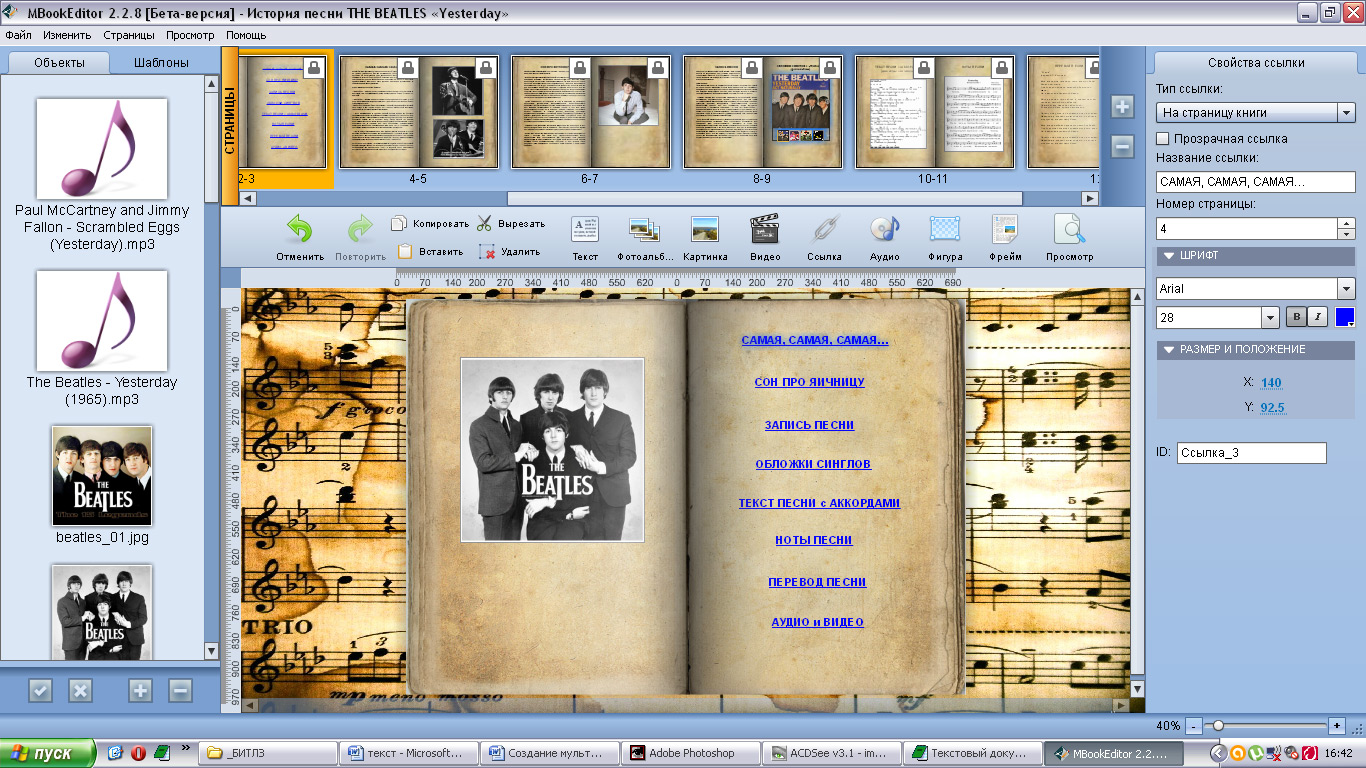The height and width of the screenshot is (768, 1366).
Task: Click the Windows пуск start button
Action: pos(48,753)
